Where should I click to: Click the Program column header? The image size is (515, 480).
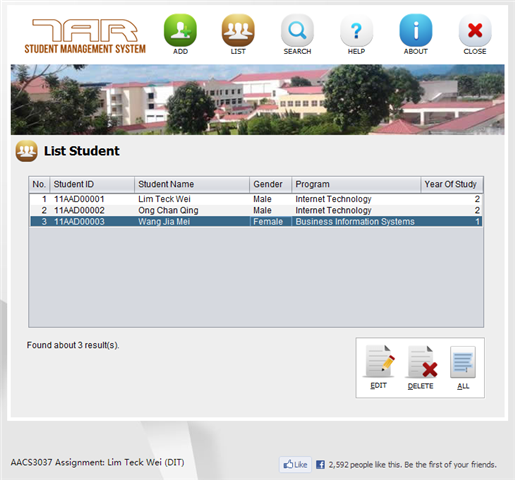tap(356, 184)
